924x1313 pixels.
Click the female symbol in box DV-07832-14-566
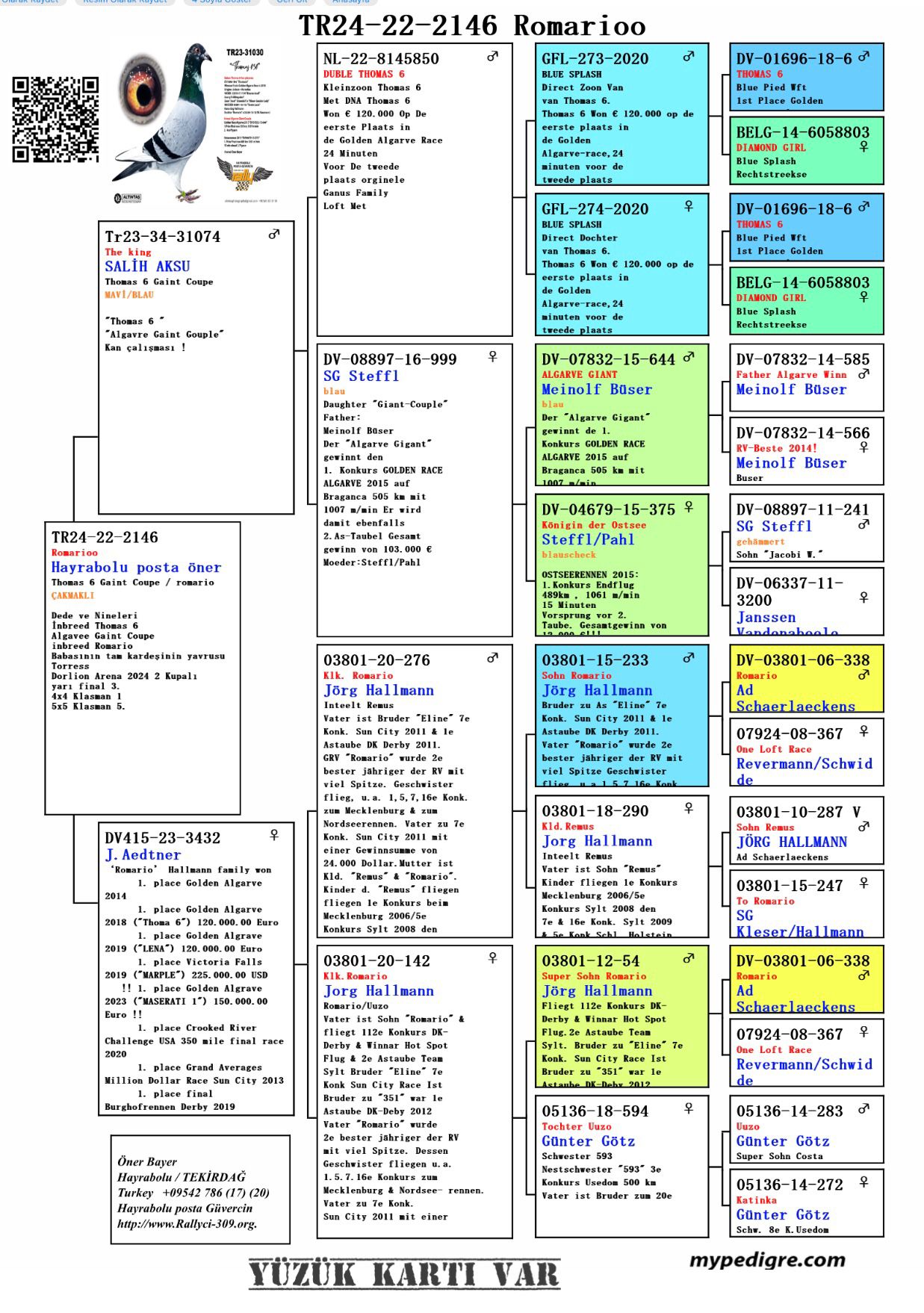click(863, 447)
